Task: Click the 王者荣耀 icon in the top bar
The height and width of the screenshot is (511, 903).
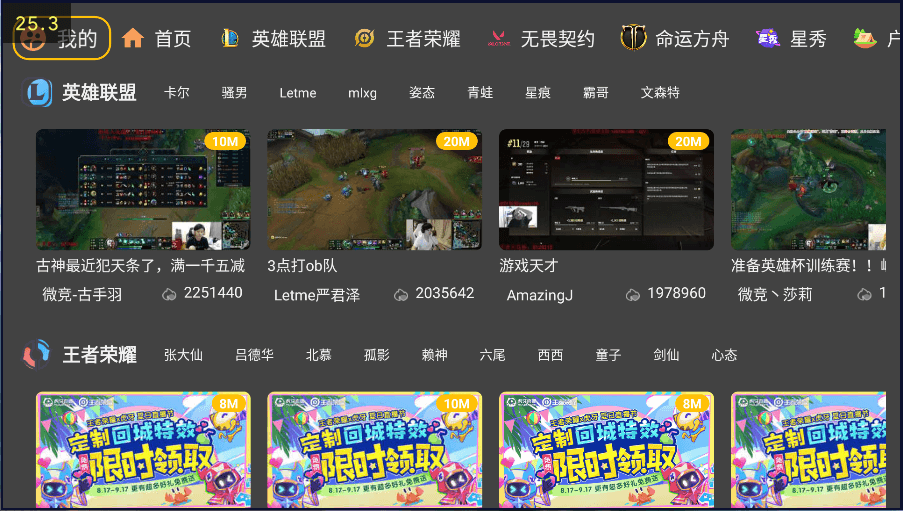Action: click(365, 39)
